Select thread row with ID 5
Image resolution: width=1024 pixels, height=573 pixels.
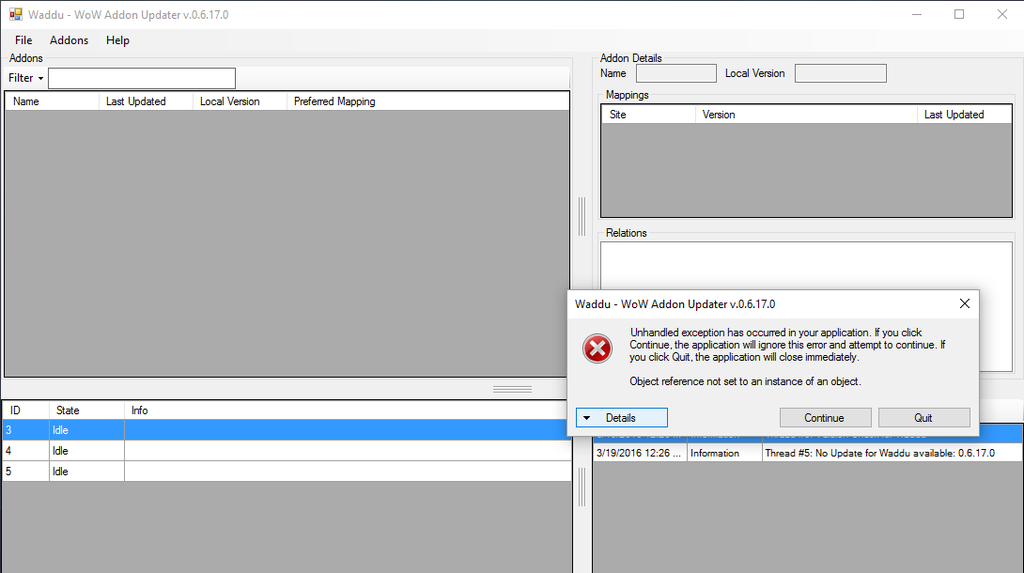click(x=286, y=471)
